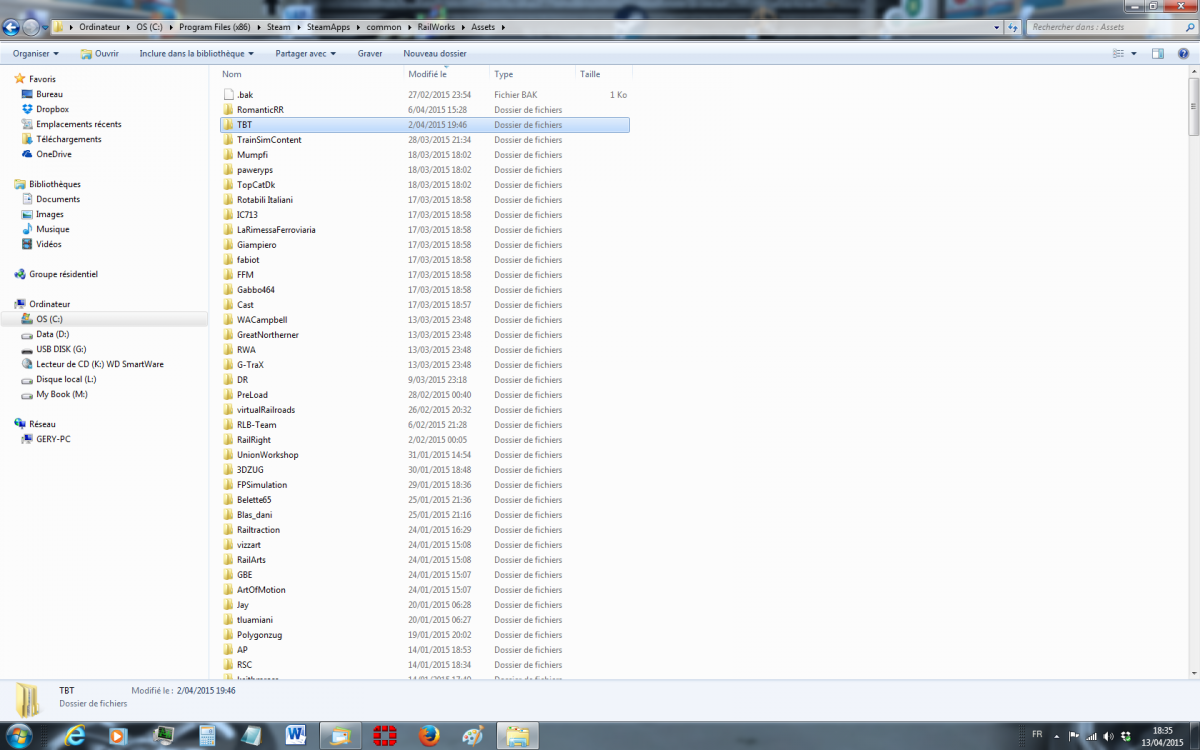Open Microsoft Word in the taskbar

click(x=295, y=735)
